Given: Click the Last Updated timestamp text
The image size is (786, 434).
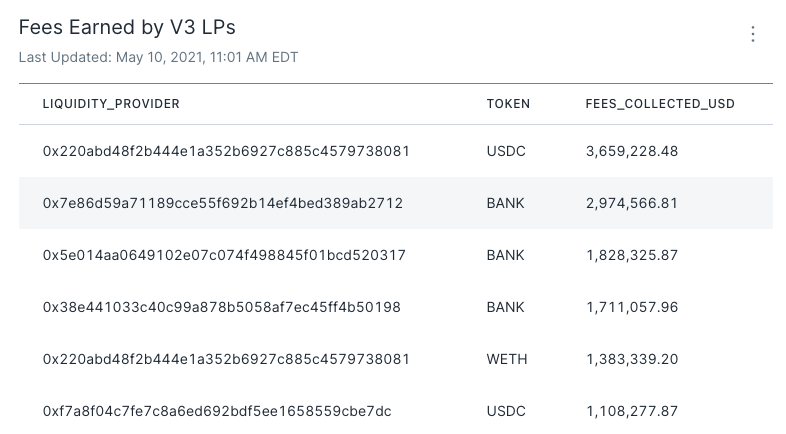Looking at the screenshot, I should tap(158, 57).
